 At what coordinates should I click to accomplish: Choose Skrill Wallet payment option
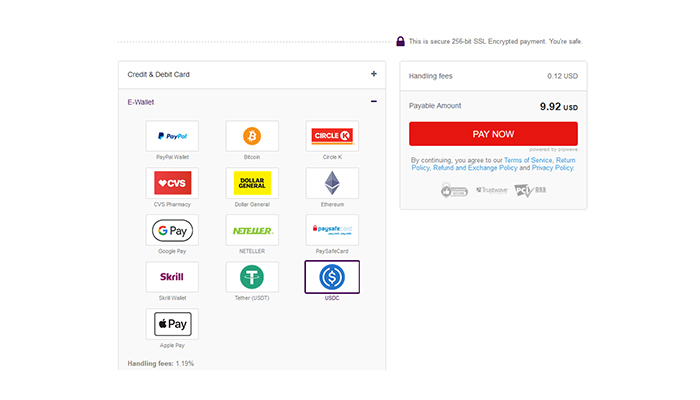(x=172, y=277)
